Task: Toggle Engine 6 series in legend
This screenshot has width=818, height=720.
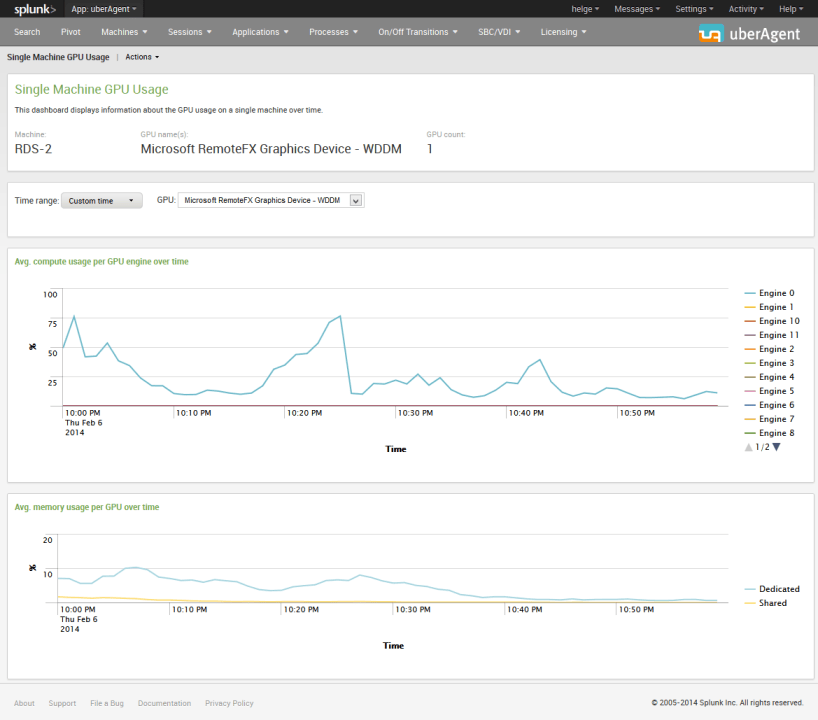Action: click(769, 405)
